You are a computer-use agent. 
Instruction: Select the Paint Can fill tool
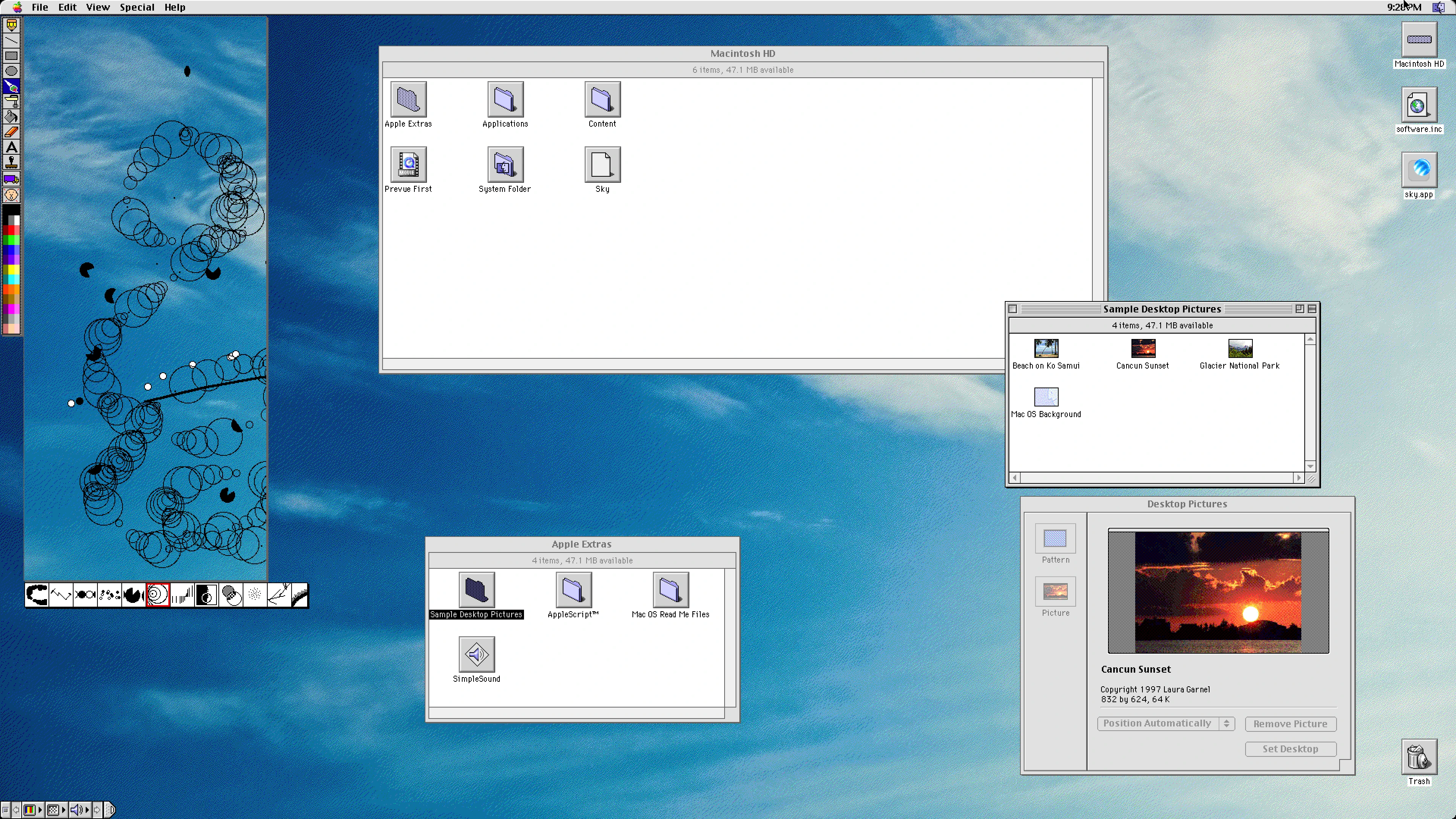coord(11,117)
